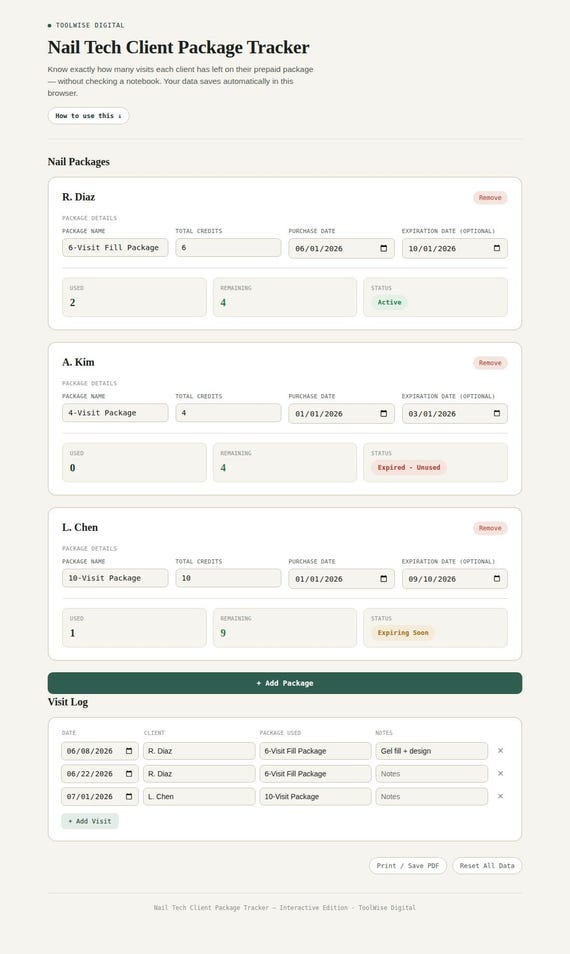Click the Expiring Soon status badge
The width and height of the screenshot is (570, 954).
coord(403,633)
